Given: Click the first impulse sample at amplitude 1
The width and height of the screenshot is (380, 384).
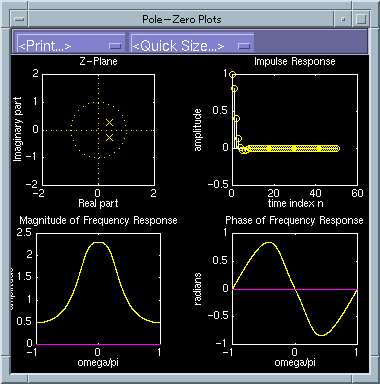Looking at the screenshot, I should click(233, 75).
